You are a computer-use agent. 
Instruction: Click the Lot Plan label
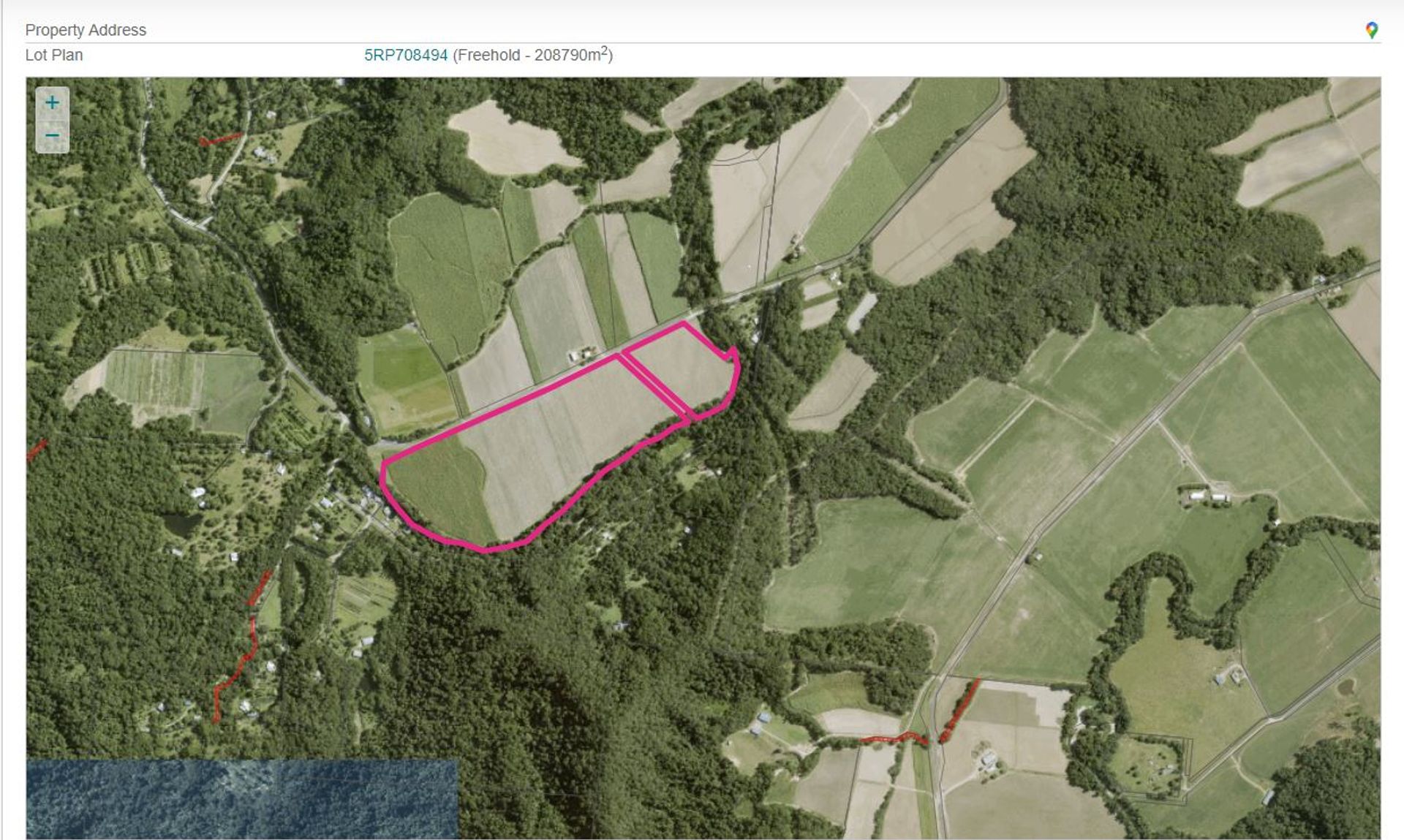click(x=54, y=55)
